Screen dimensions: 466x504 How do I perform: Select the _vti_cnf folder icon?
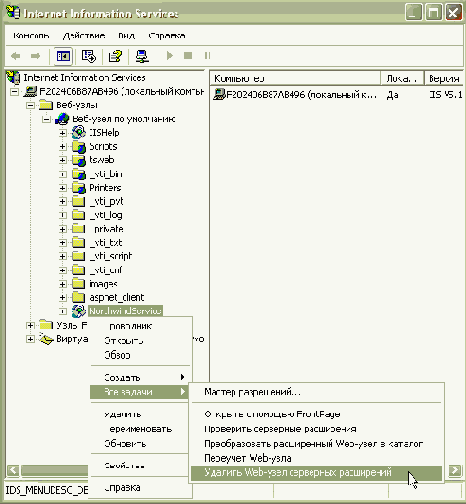pyautogui.click(x=79, y=270)
